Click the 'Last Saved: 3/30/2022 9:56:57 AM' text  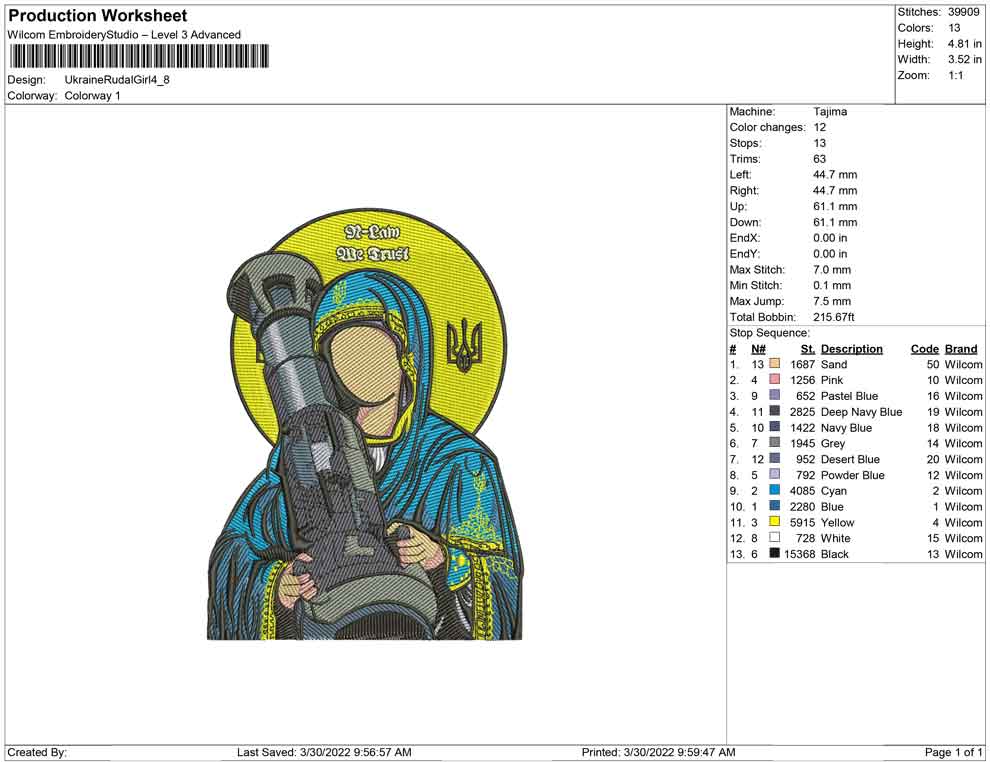324,752
